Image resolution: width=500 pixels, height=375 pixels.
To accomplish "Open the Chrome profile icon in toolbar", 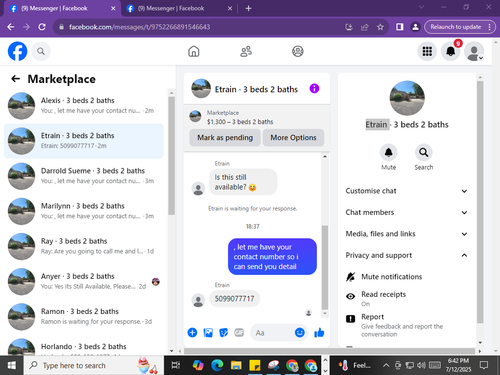I will pos(415,27).
